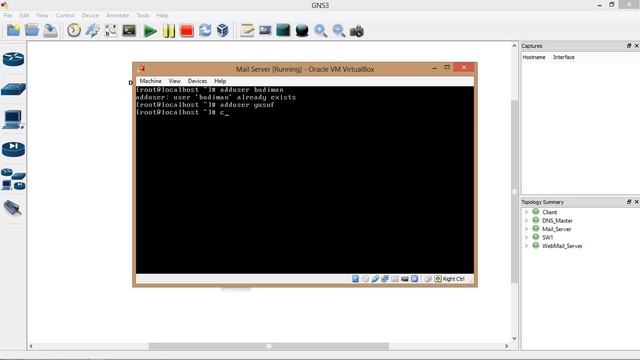
Task: Click the VirtualBox network status icon
Action: click(x=385, y=279)
